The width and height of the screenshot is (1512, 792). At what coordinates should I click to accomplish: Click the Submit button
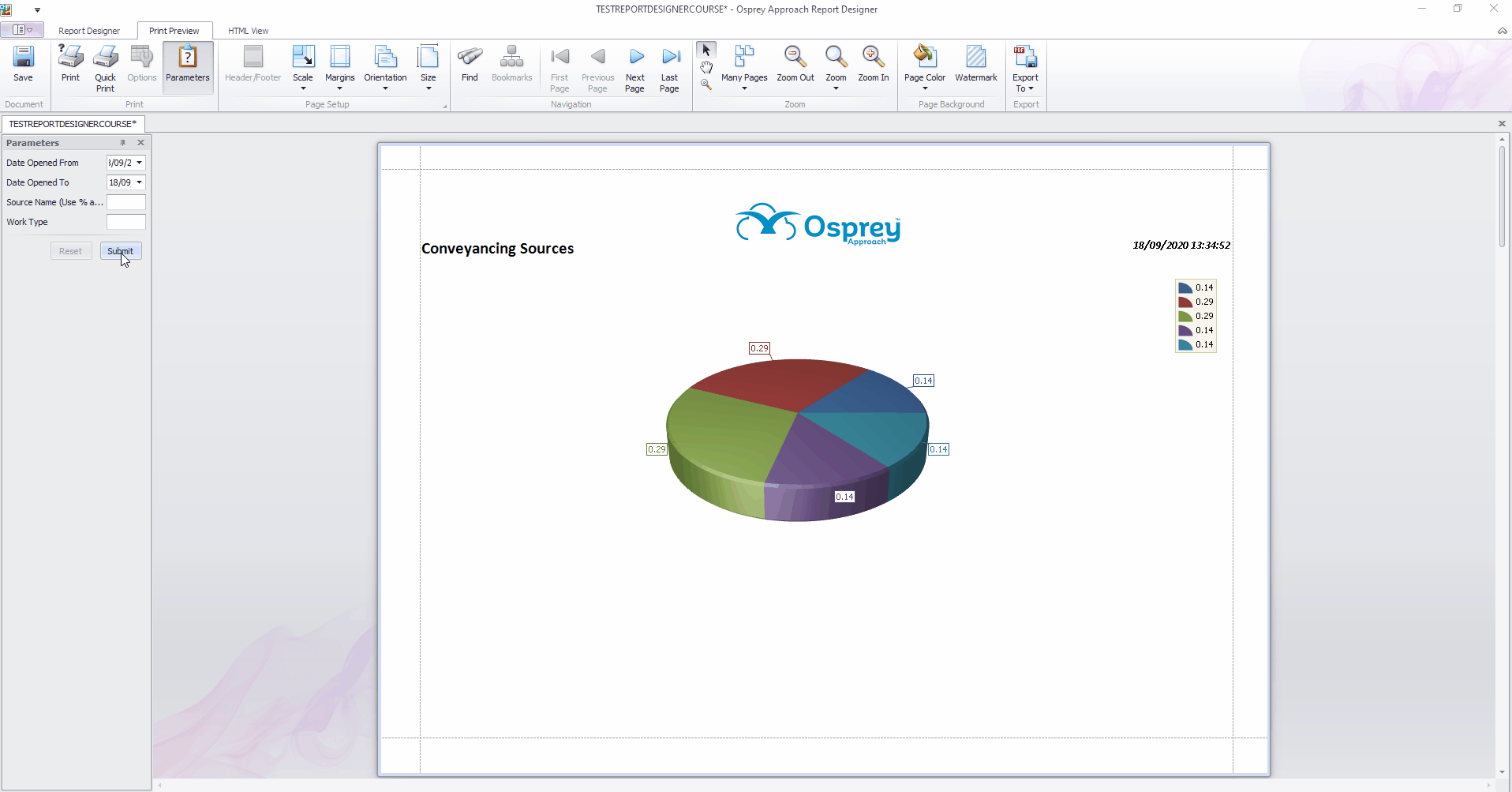(x=121, y=251)
